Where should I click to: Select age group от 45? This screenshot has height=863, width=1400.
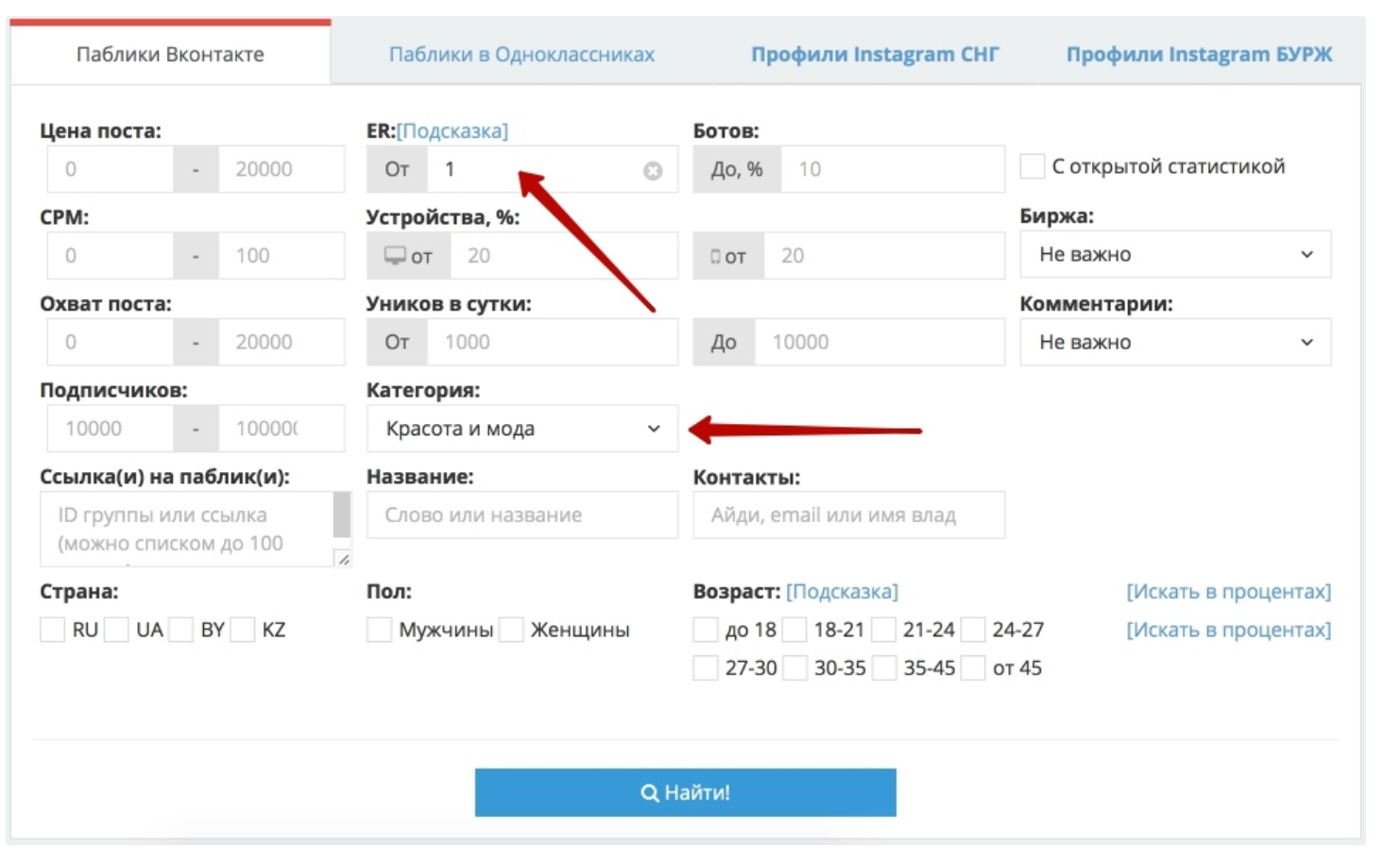[973, 668]
